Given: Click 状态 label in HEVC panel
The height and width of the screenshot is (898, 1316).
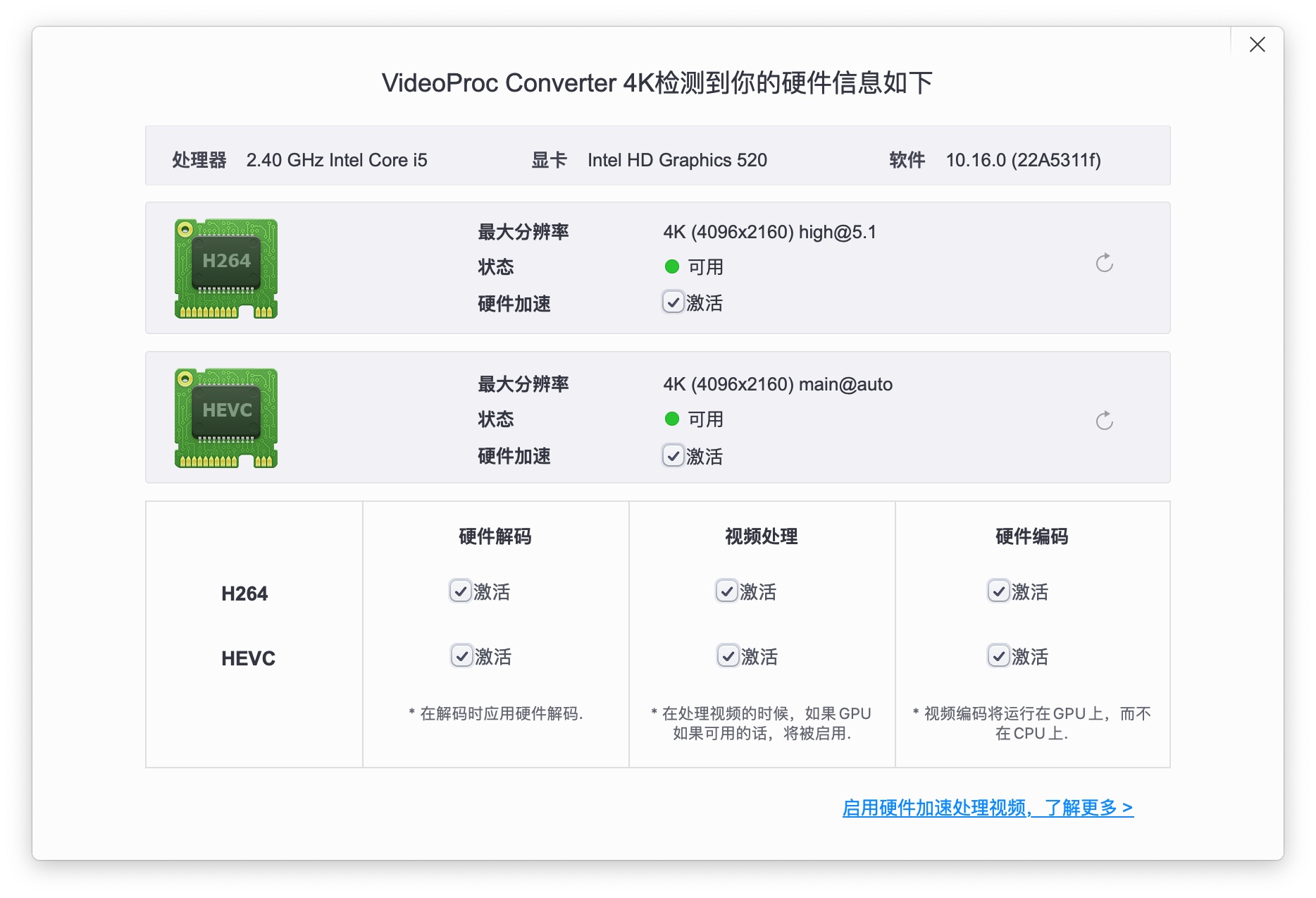Looking at the screenshot, I should 495,419.
